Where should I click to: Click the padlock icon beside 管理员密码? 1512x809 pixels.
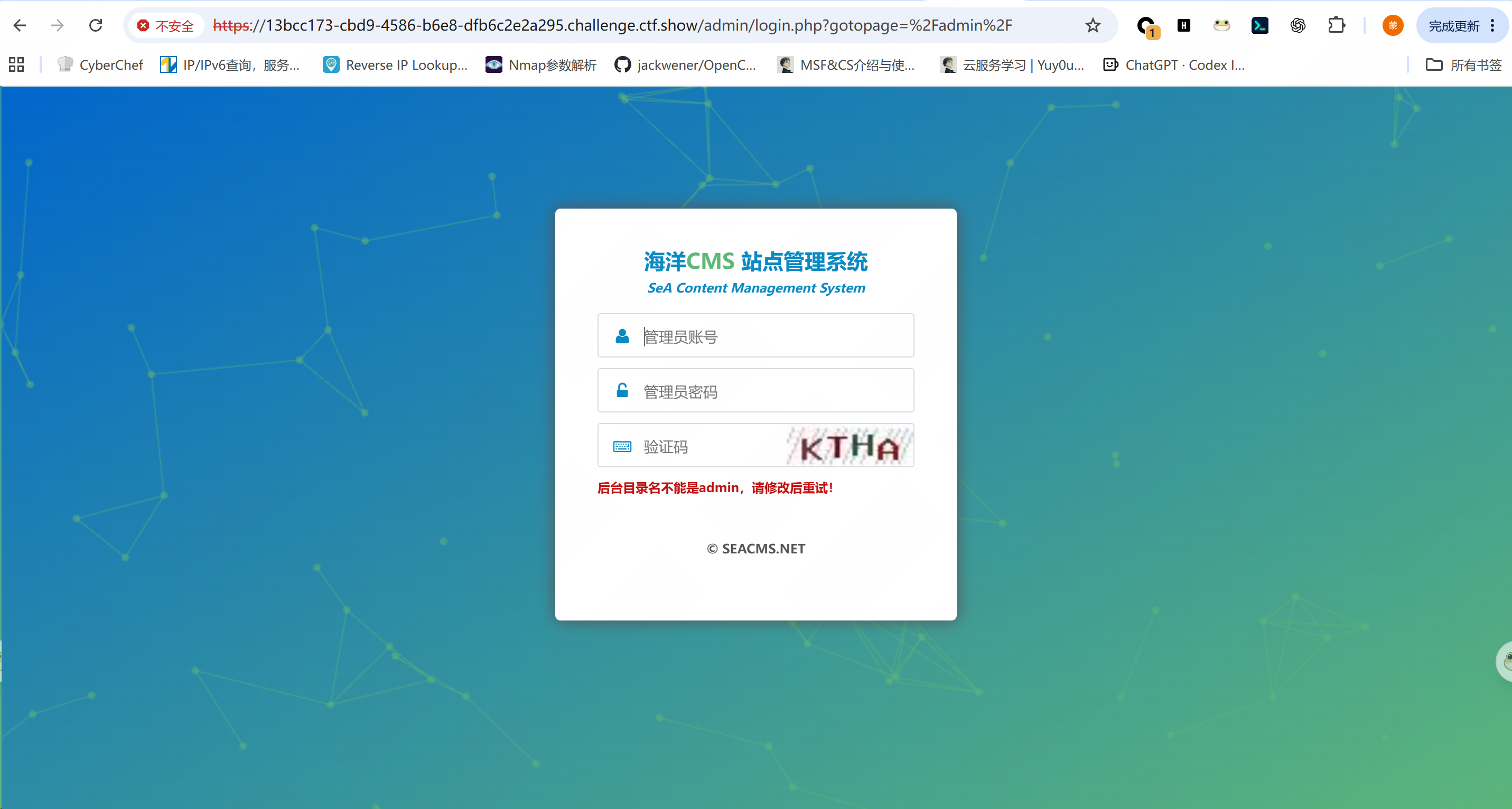coord(622,390)
